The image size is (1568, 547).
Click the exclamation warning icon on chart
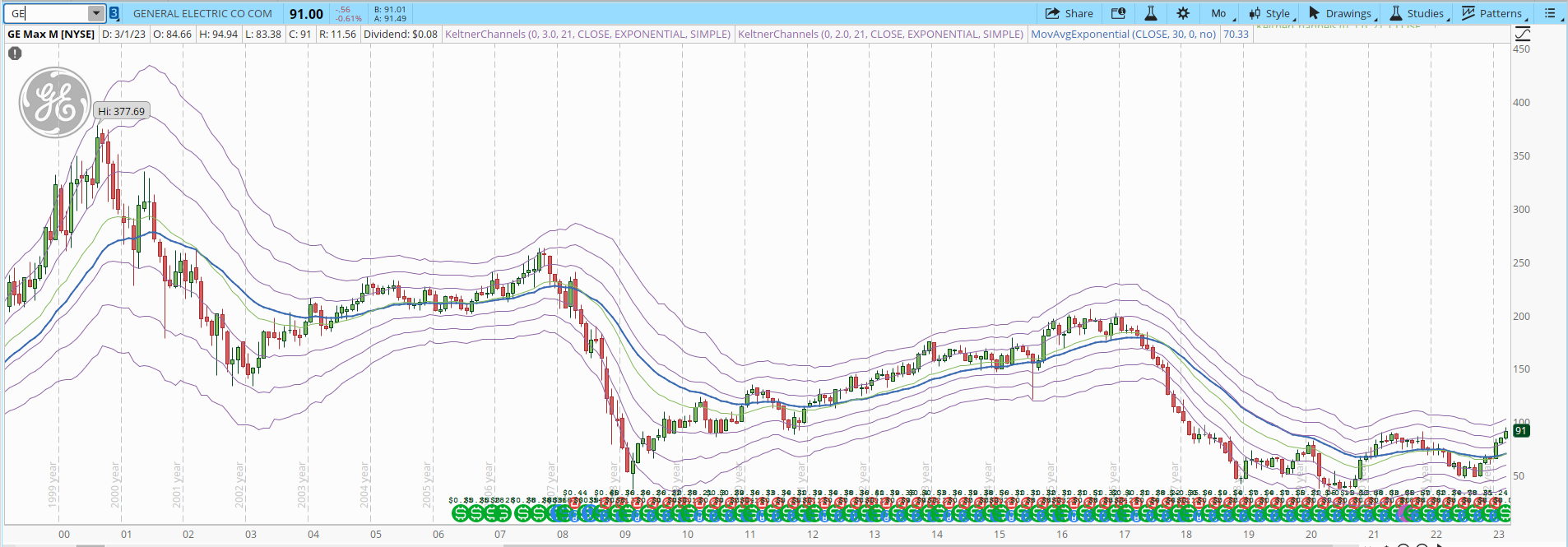15,53
